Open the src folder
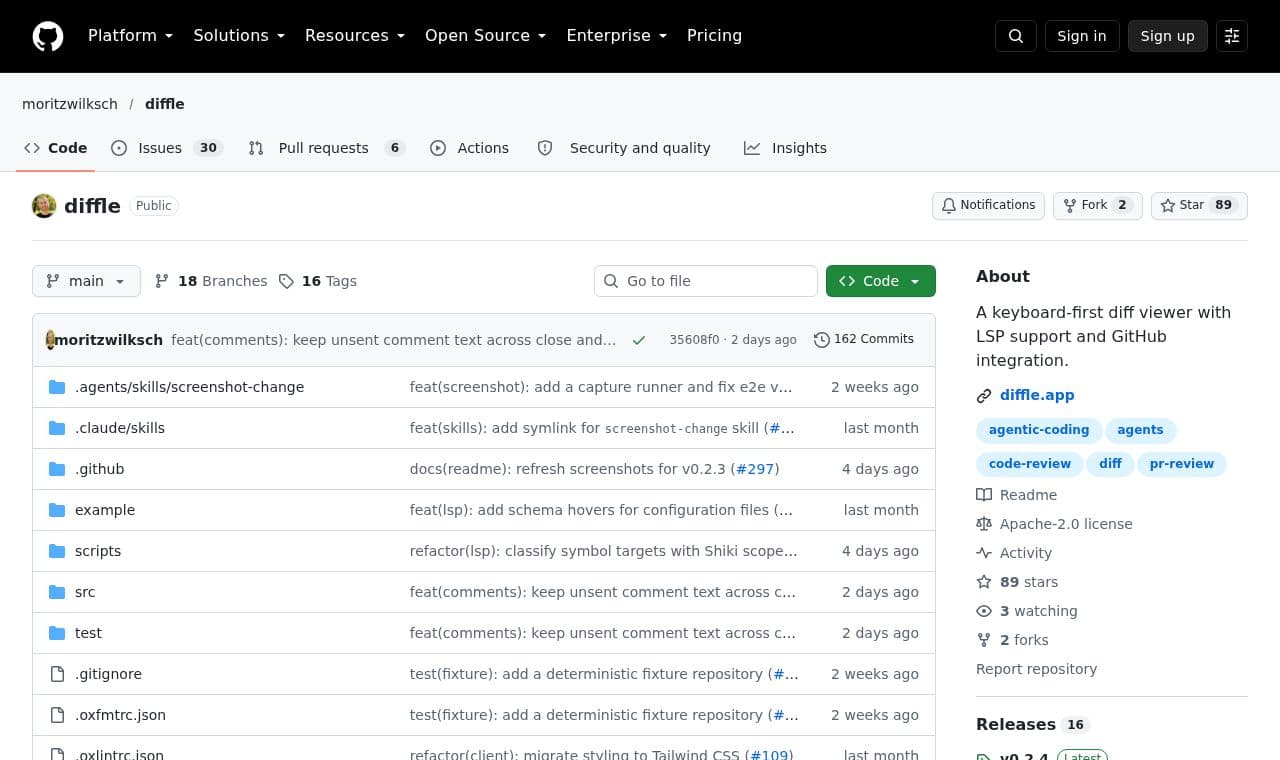Viewport: 1280px width, 760px height. [x=85, y=592]
